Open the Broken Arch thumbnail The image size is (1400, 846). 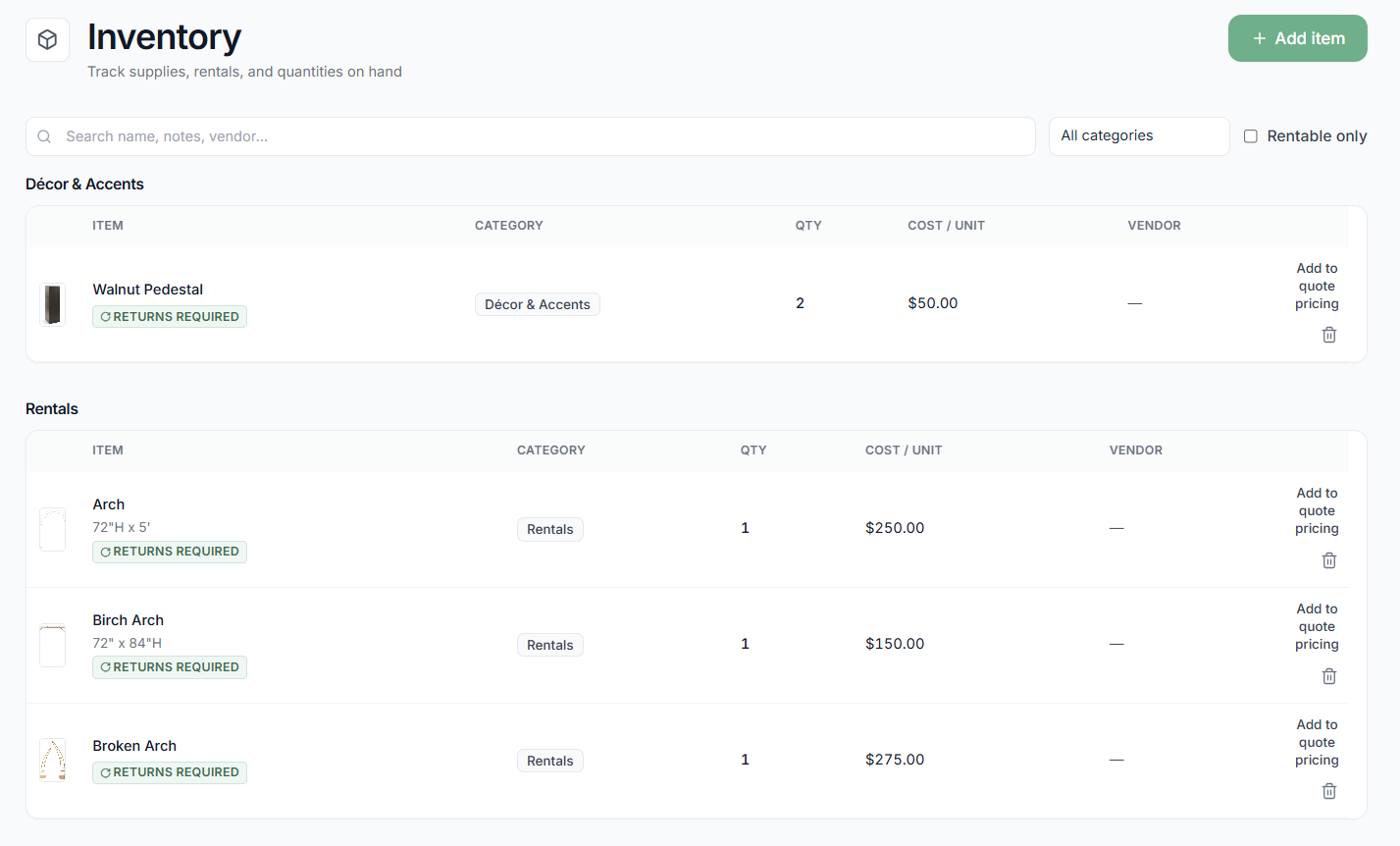click(52, 760)
